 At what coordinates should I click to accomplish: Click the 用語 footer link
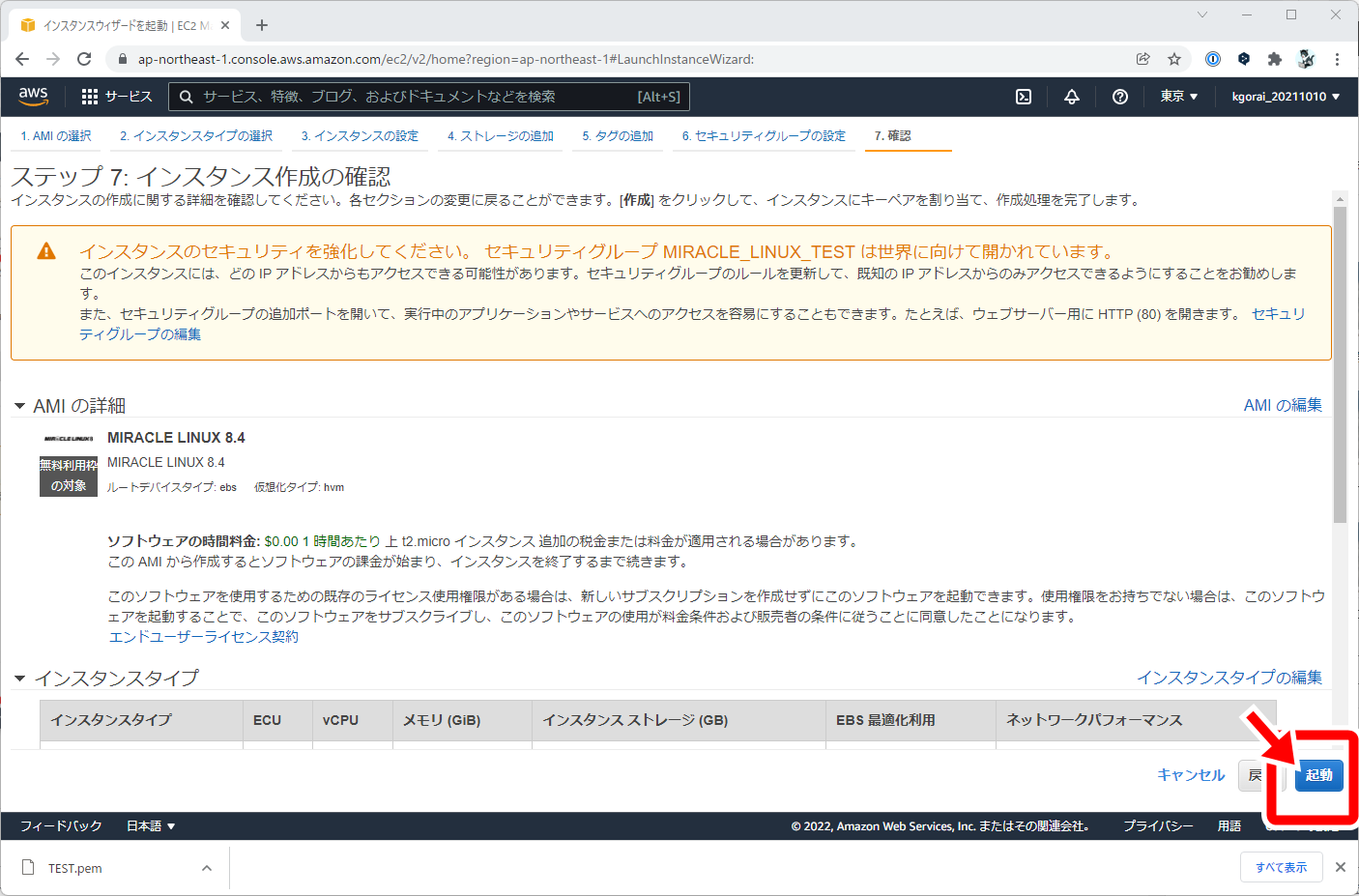coord(1229,825)
